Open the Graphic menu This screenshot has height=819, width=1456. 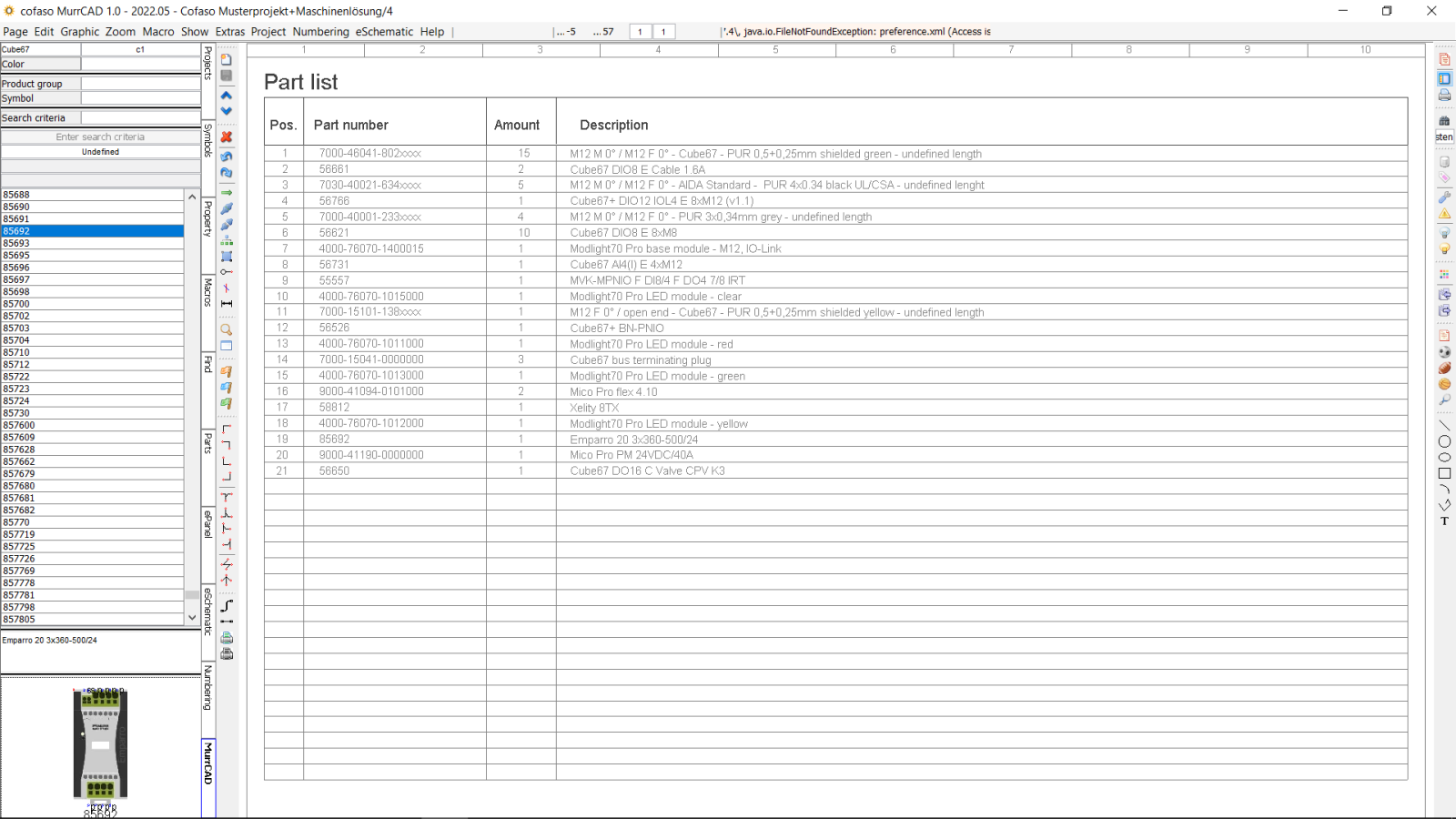coord(80,32)
